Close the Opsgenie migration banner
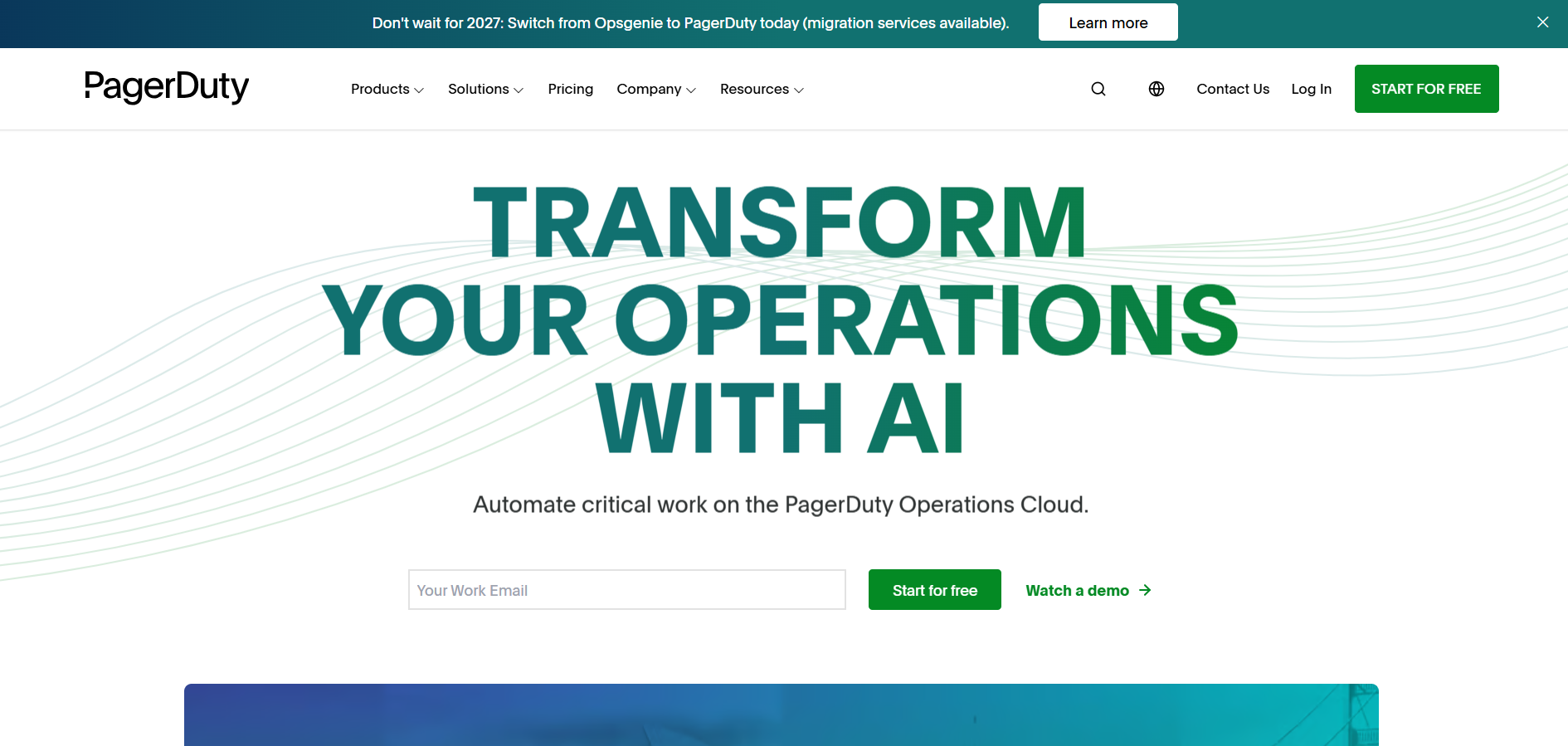 point(1543,22)
